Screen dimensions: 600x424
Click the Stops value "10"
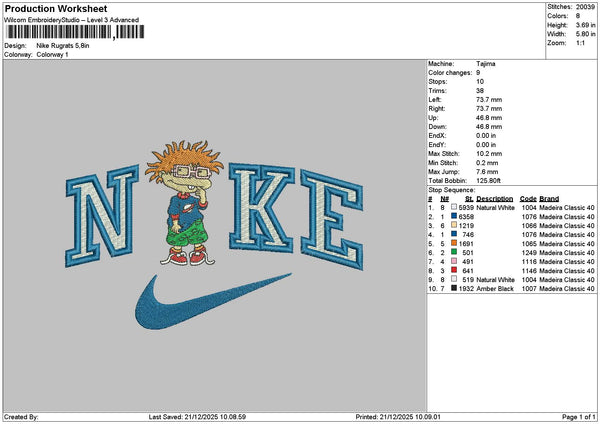(480, 82)
